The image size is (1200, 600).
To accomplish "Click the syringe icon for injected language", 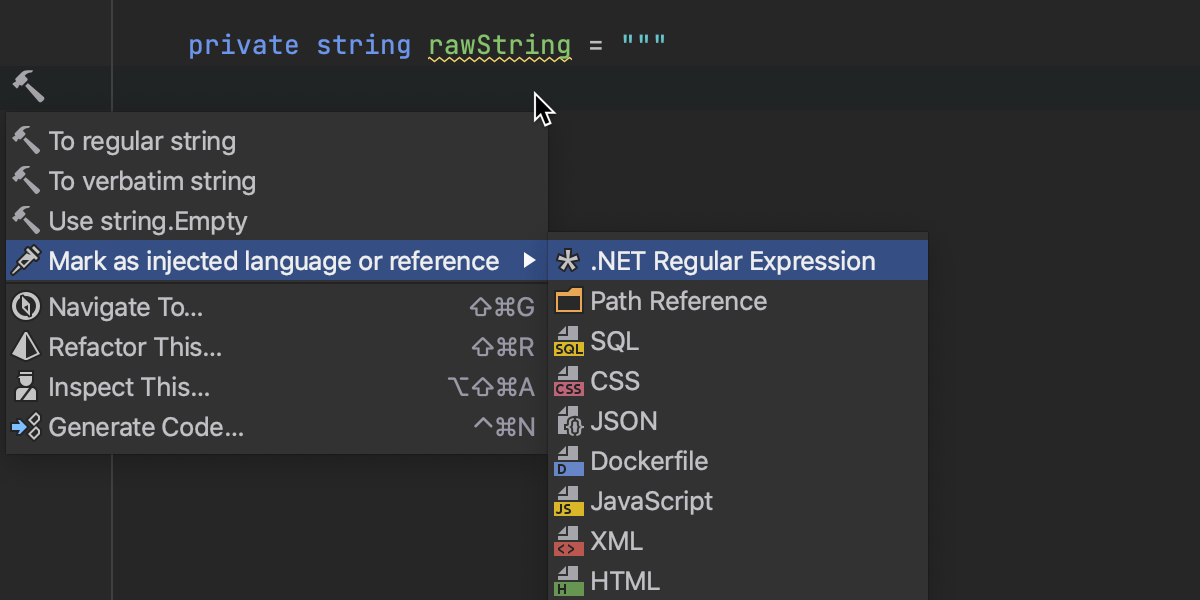I will coord(25,261).
